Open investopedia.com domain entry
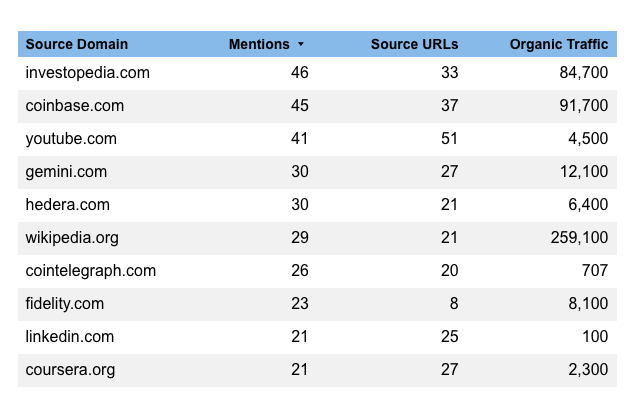 [87, 73]
